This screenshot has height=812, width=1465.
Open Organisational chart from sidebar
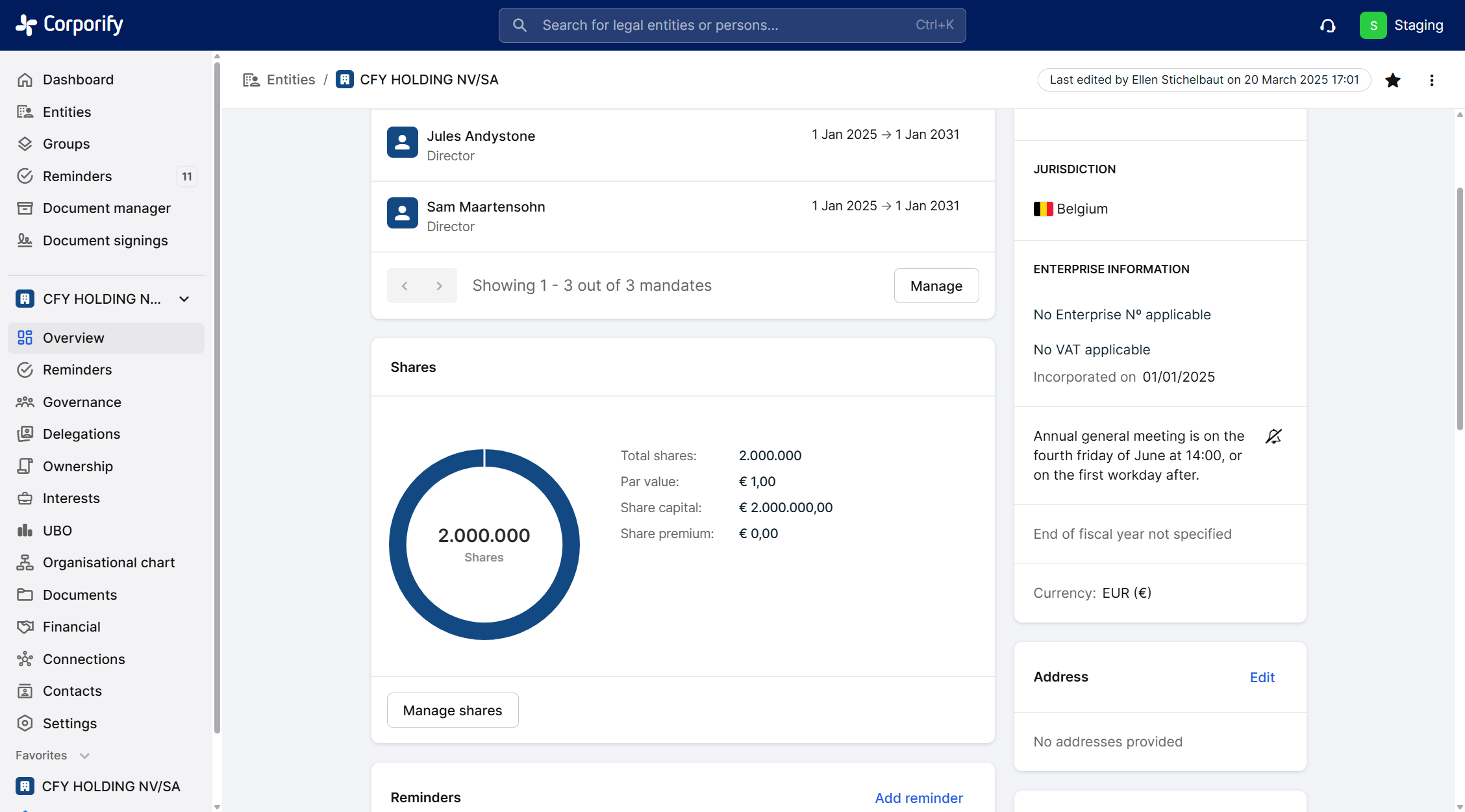(x=108, y=562)
